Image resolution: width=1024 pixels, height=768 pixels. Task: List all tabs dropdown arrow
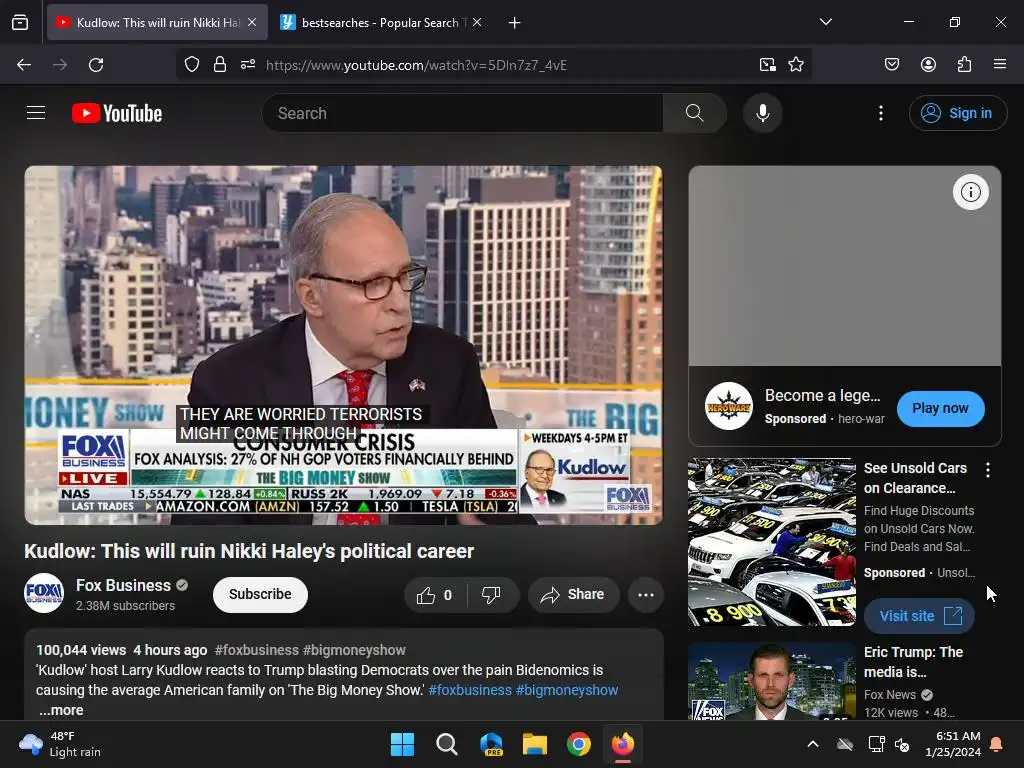(x=825, y=22)
